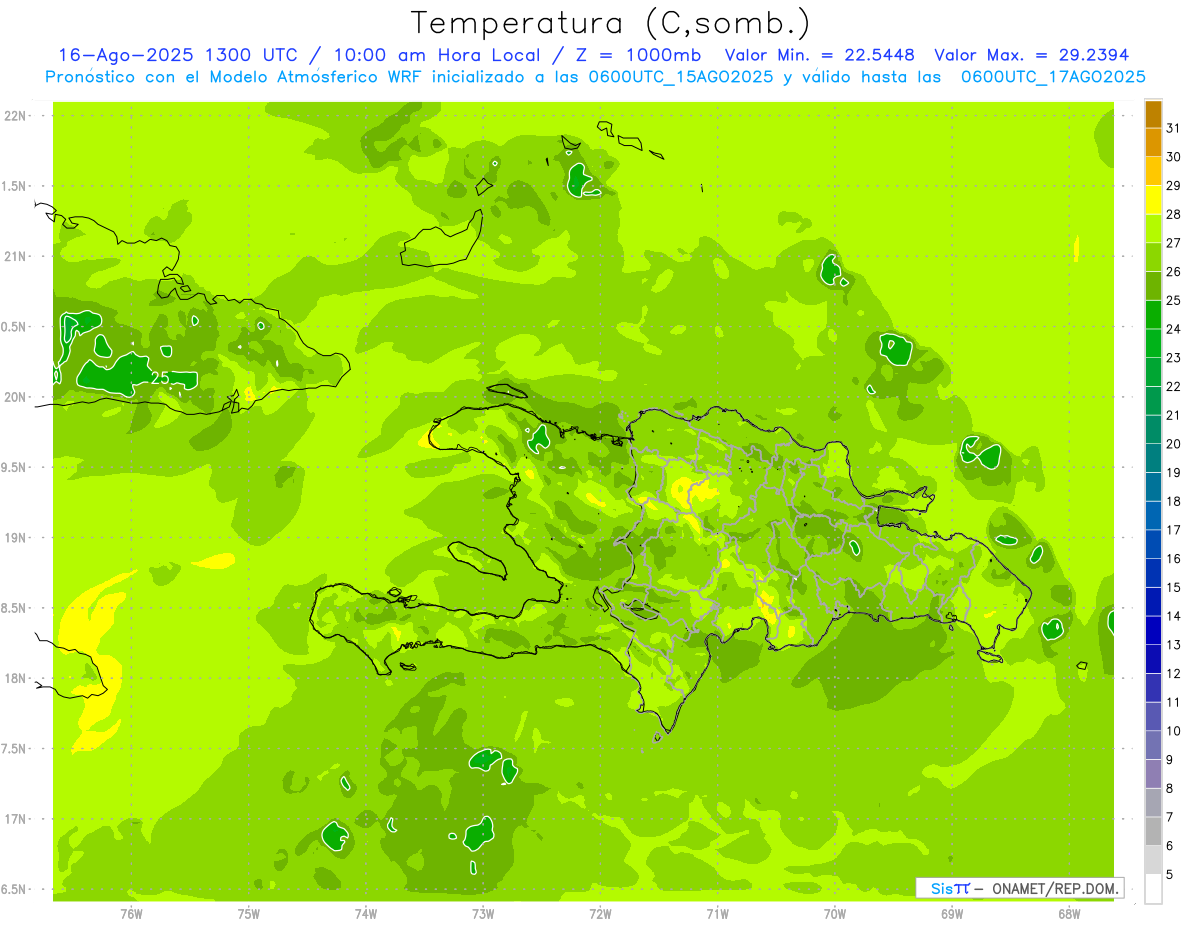Click the "19N" latitude label
This screenshot has height=927, width=1200.
(x=14, y=538)
